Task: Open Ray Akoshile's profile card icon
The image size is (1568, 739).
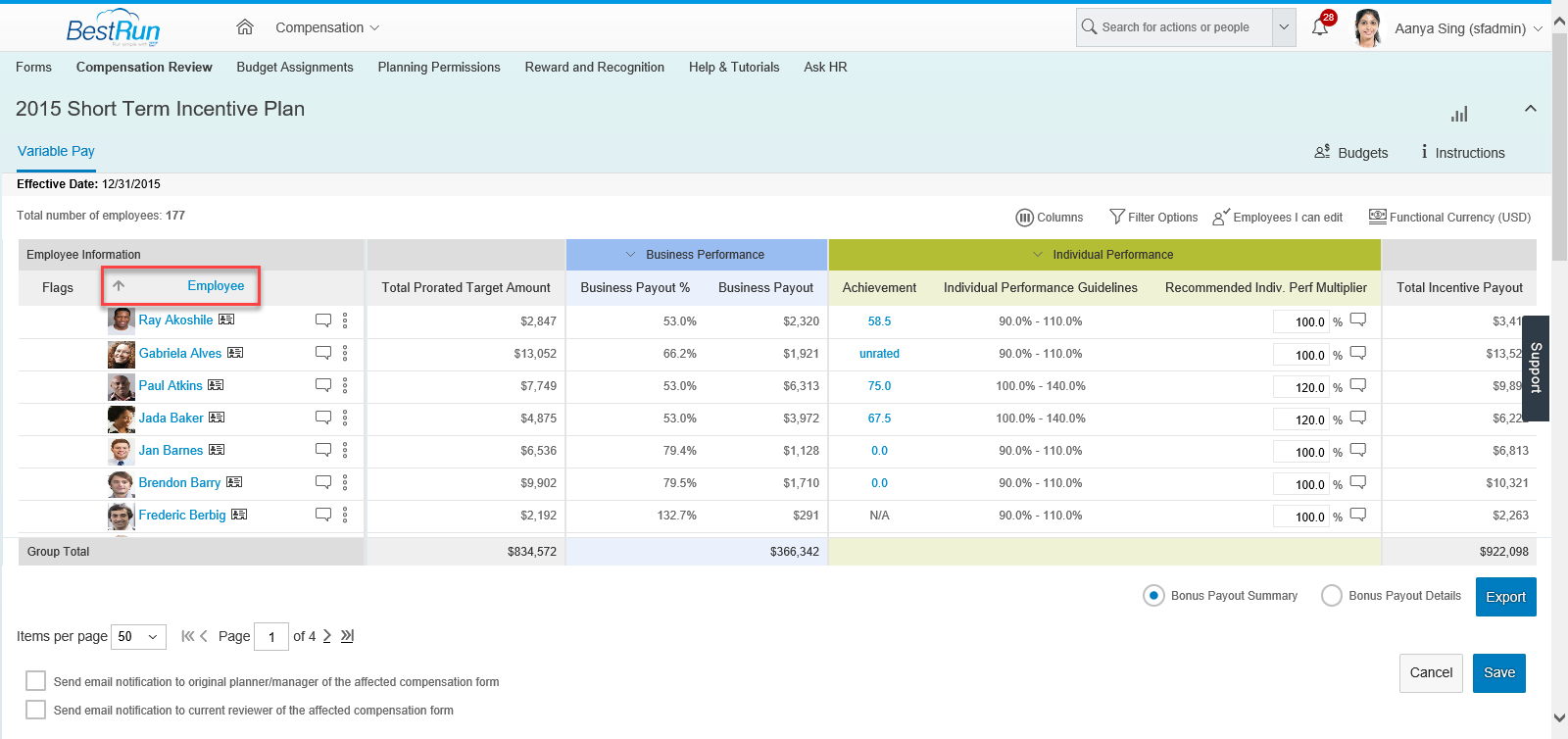Action: 226,320
